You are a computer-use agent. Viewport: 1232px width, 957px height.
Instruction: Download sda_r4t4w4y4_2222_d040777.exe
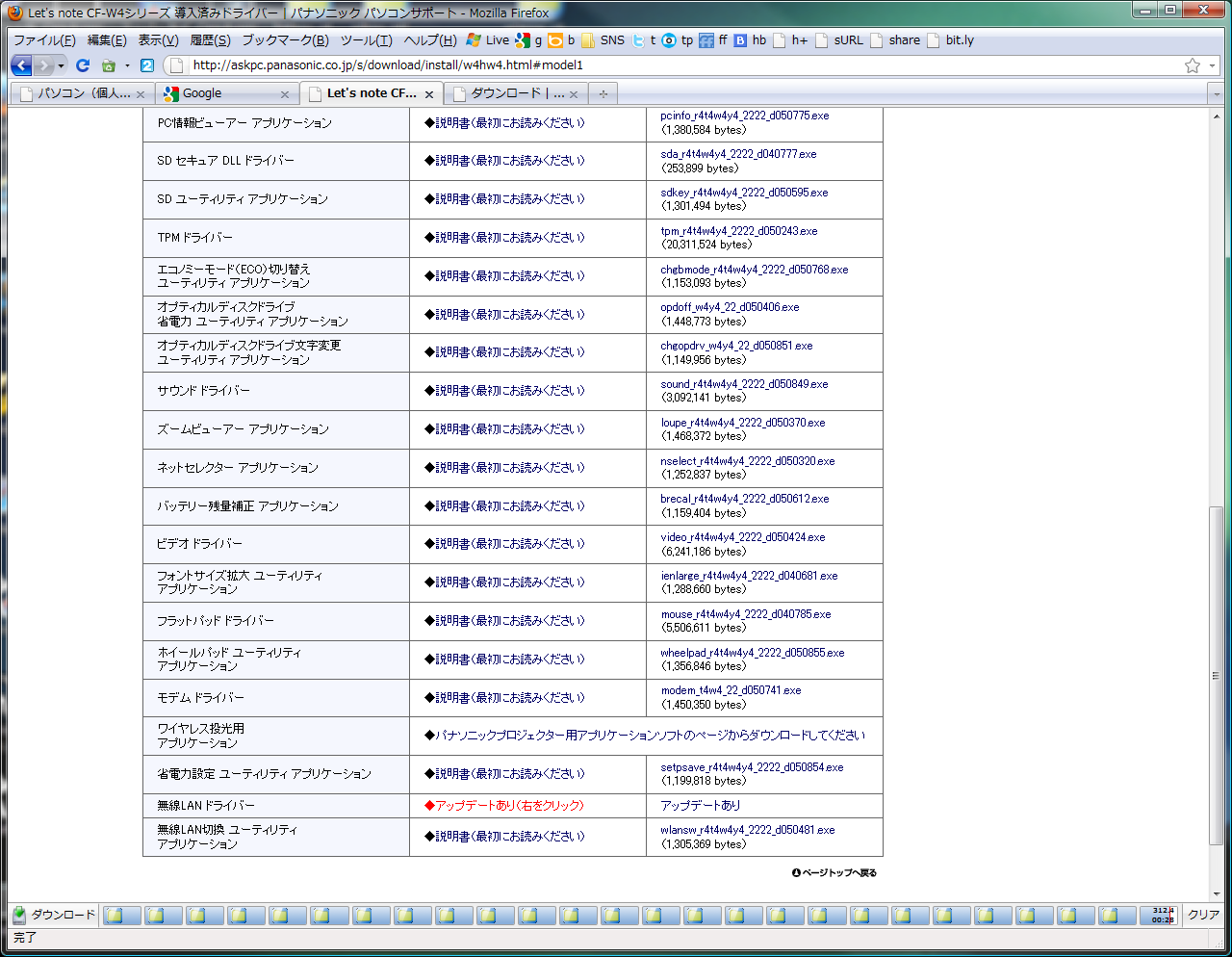(738, 154)
